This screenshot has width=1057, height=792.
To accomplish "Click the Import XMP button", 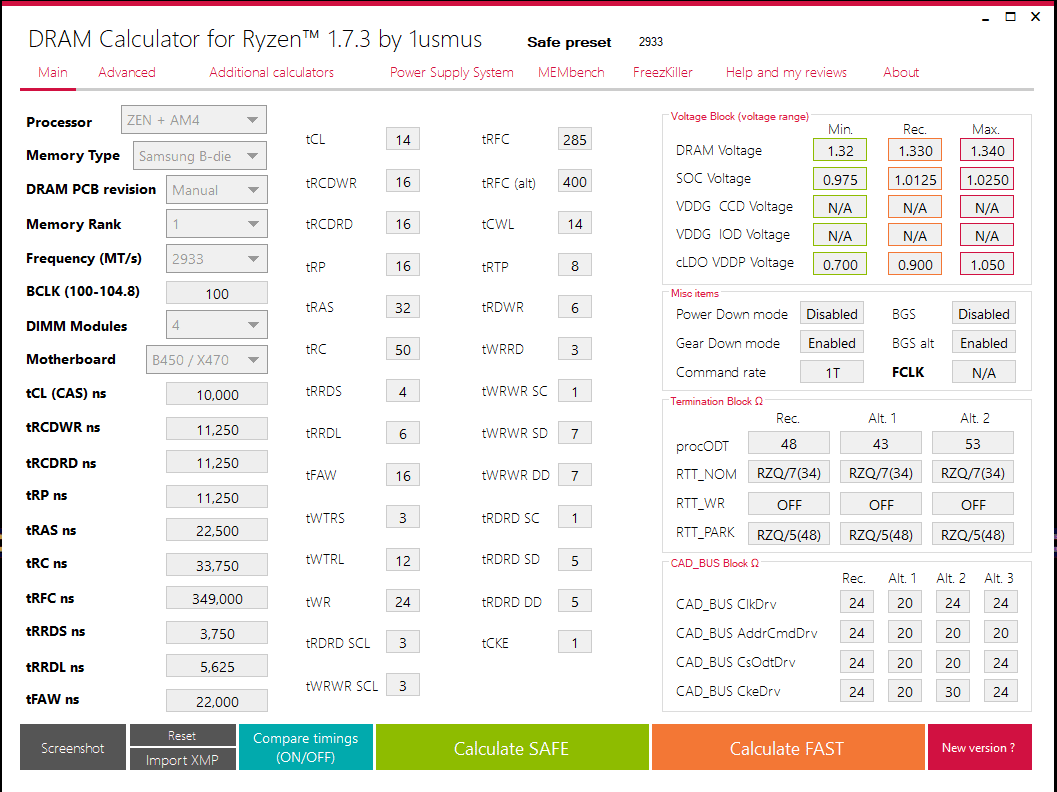I will (183, 760).
